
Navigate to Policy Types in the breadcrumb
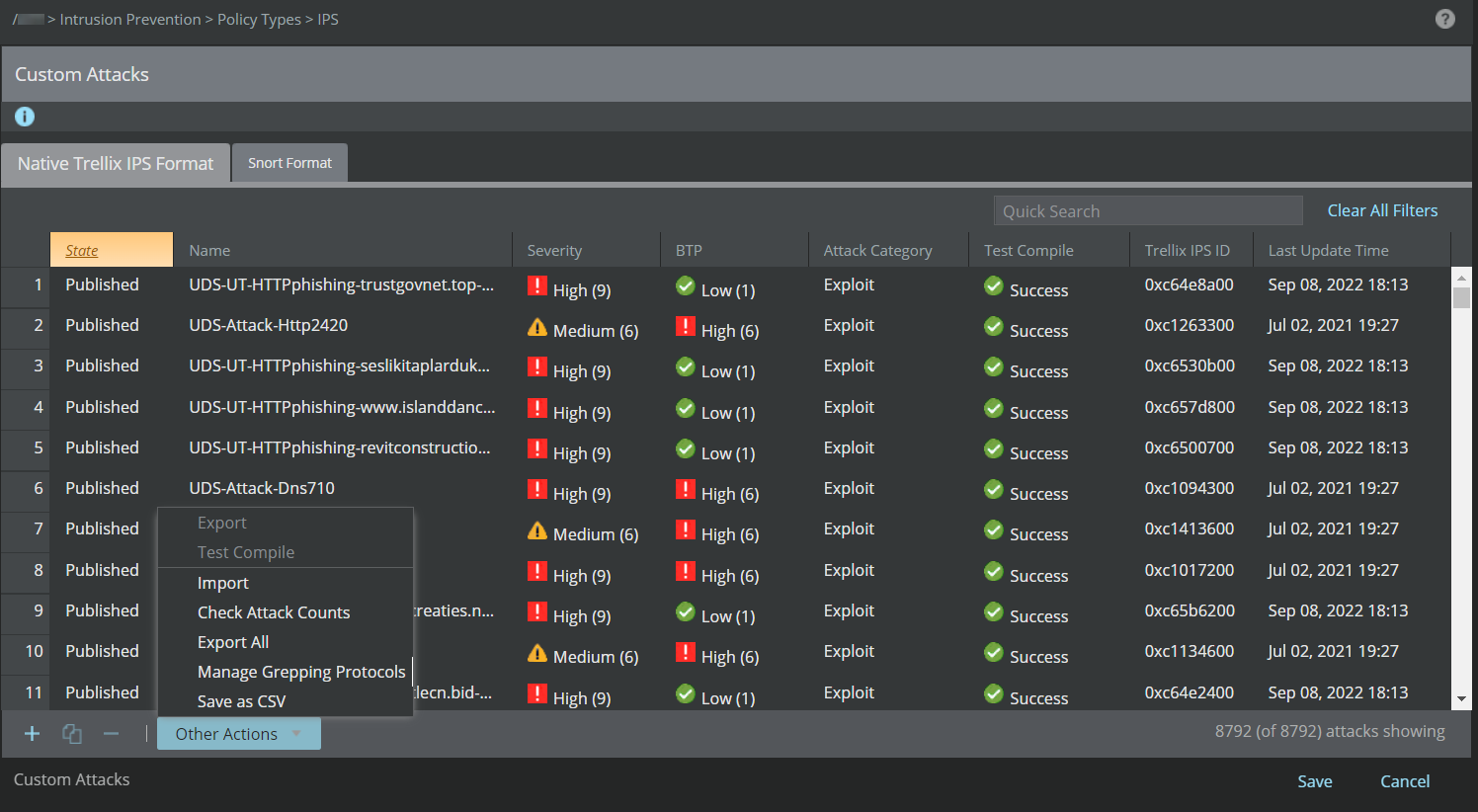[259, 20]
